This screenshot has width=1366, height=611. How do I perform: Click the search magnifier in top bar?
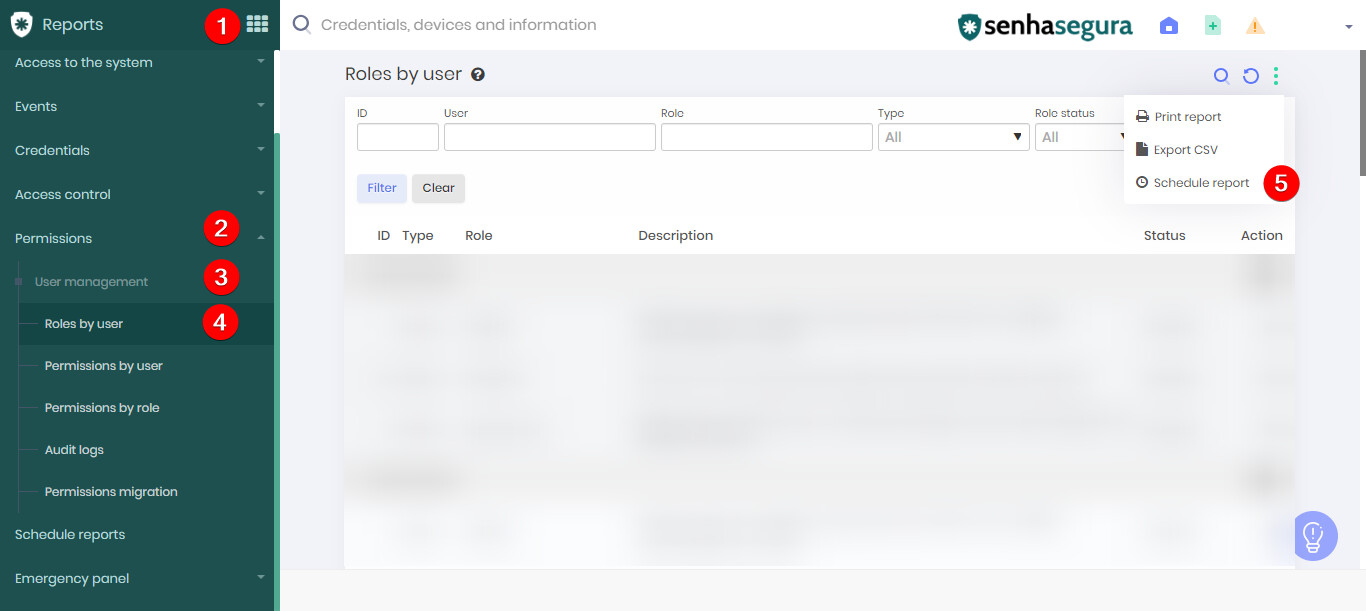(301, 25)
